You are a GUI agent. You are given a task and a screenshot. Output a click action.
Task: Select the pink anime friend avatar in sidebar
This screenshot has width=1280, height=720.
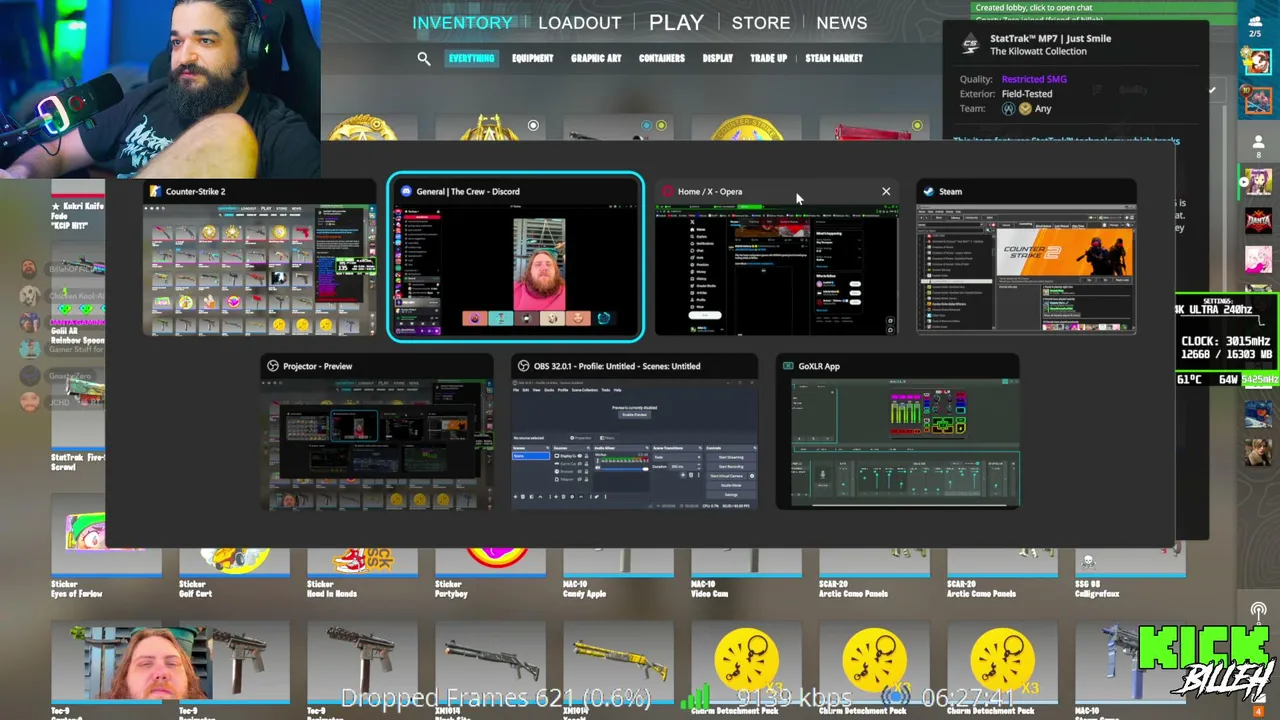(x=1258, y=259)
